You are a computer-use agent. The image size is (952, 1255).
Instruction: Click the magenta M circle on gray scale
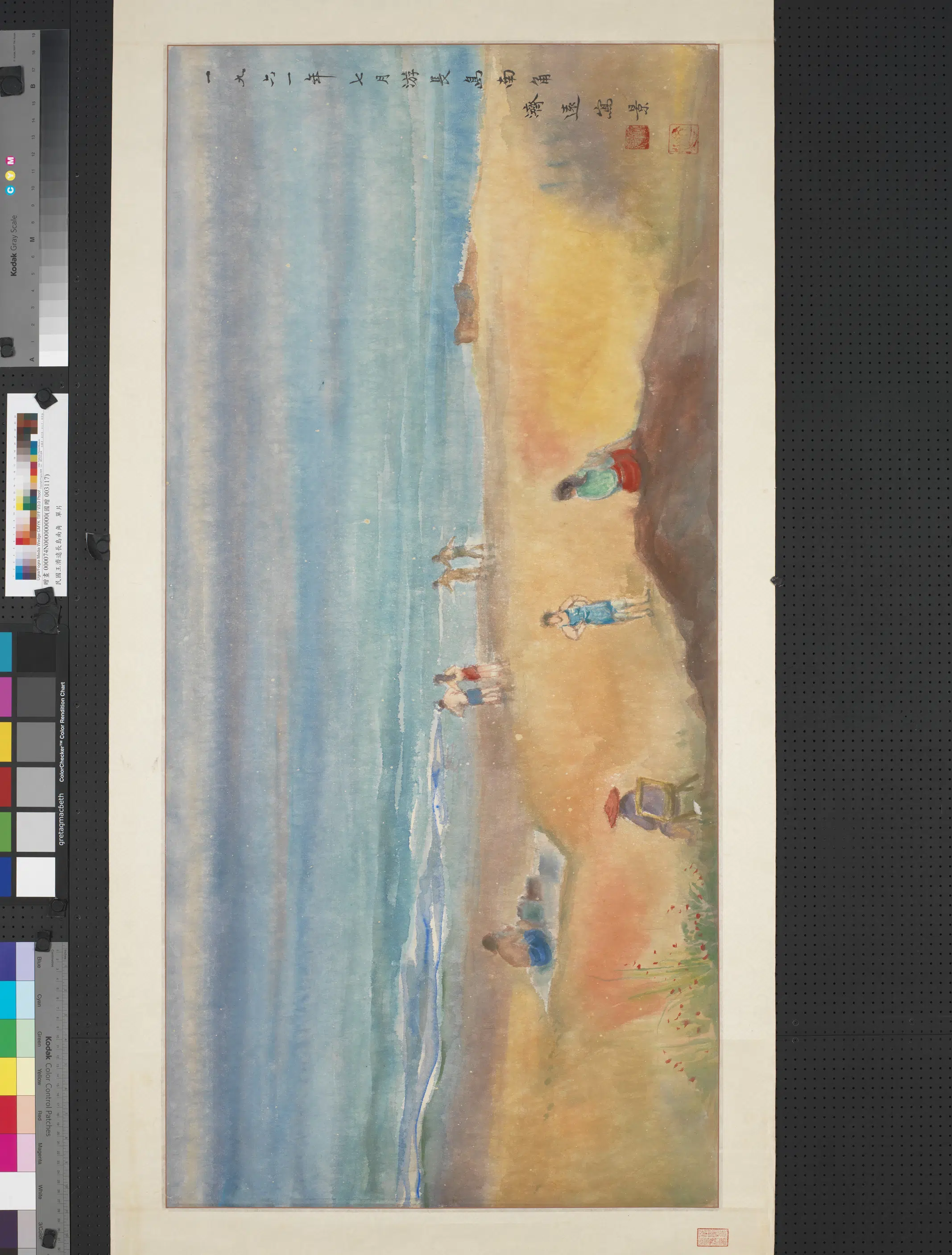tap(10, 161)
